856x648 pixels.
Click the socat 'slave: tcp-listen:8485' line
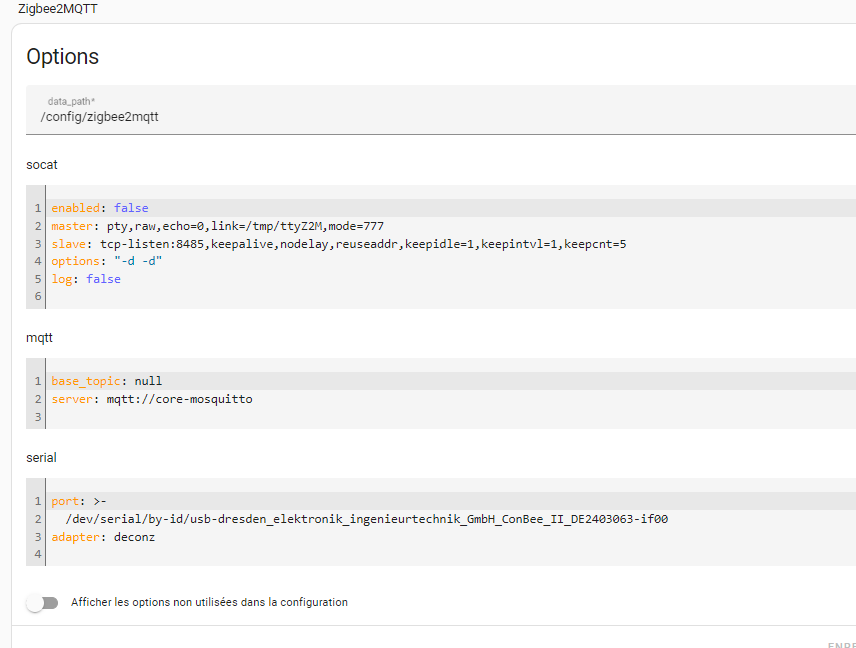pos(338,244)
